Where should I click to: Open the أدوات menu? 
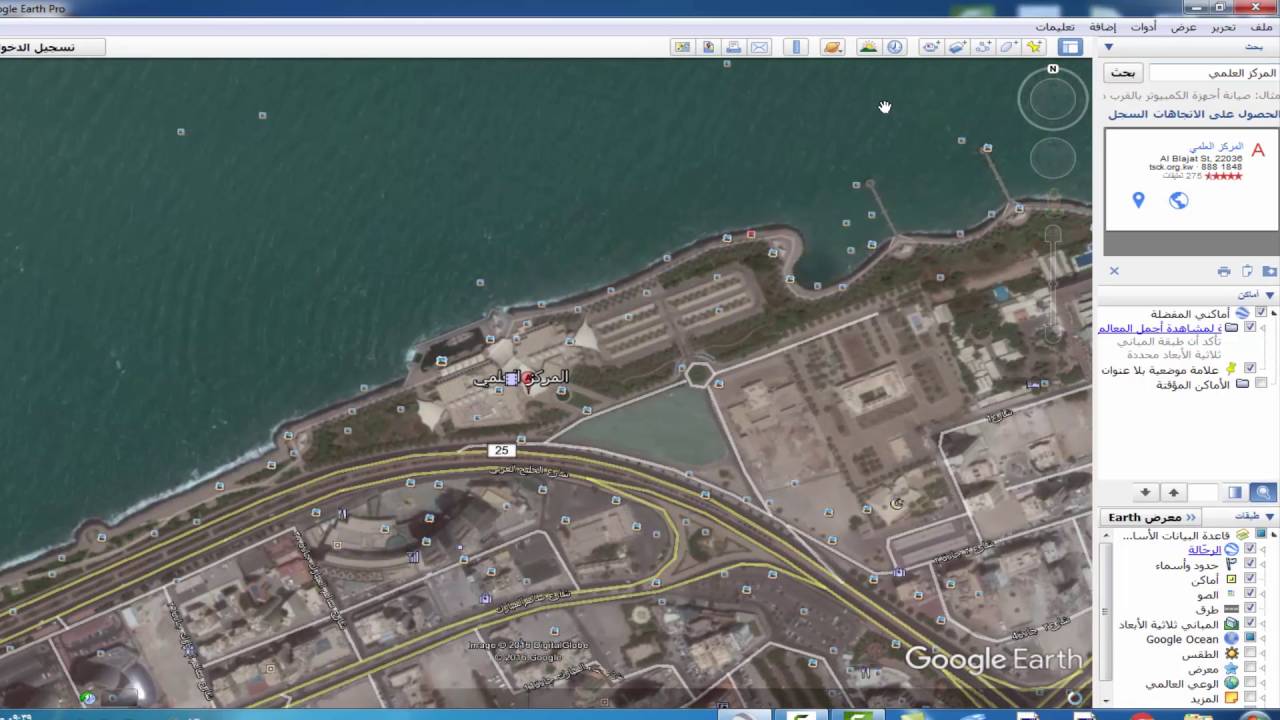coord(1144,27)
